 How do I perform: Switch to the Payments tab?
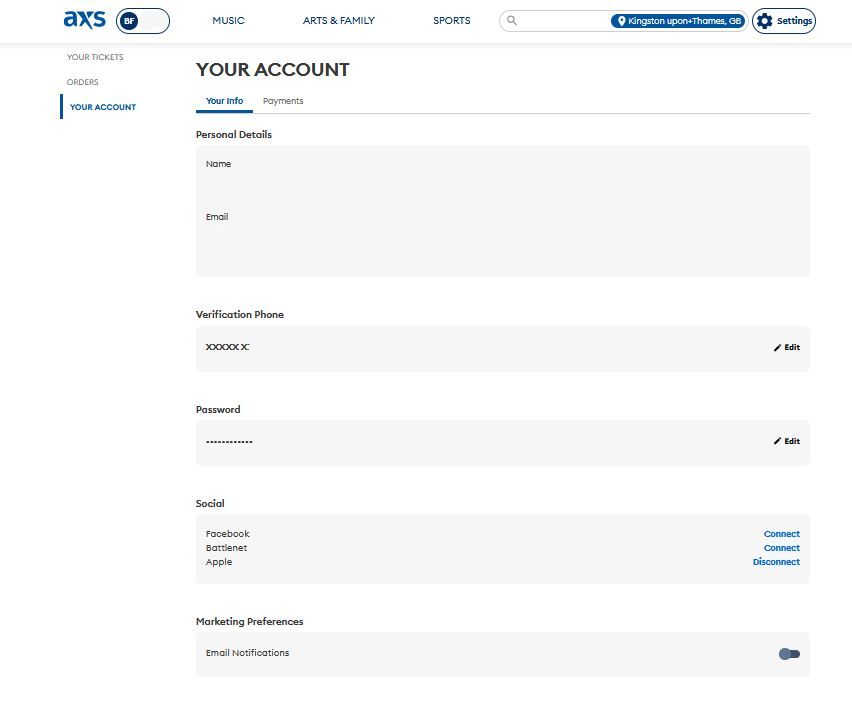coord(283,101)
